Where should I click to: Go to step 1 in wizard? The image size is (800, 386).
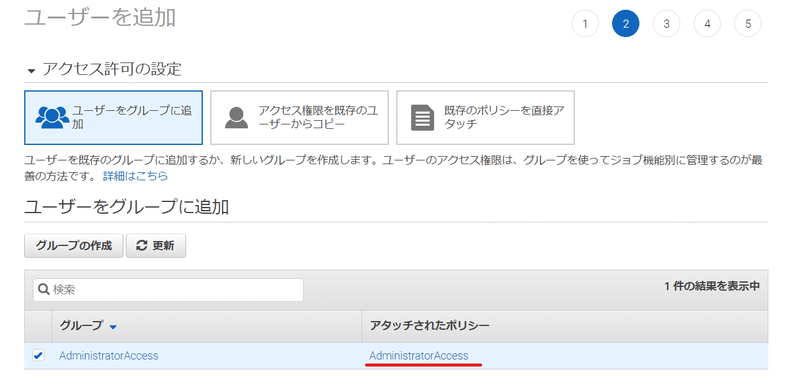click(585, 24)
